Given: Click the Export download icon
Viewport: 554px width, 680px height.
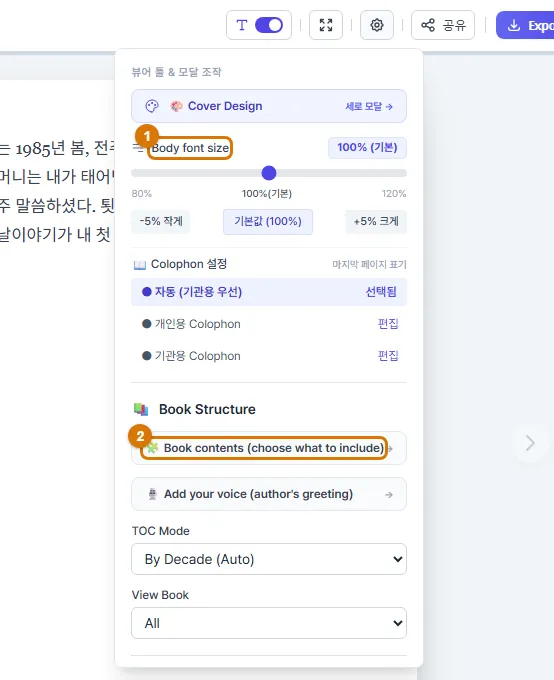Looking at the screenshot, I should coord(514,25).
